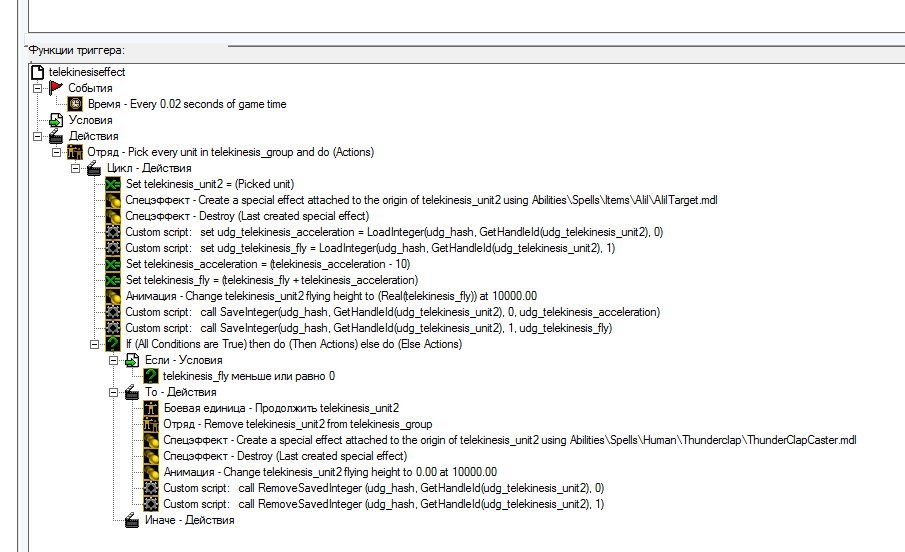The height and width of the screenshot is (552, 905).
Task: Click gear icon of RemoveSavedInteger index 0
Action: [x=151, y=488]
